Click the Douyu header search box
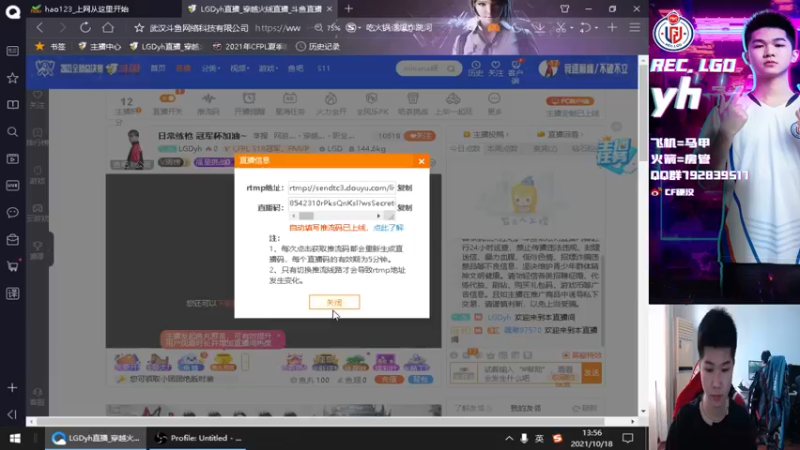The image size is (800, 450). [x=429, y=68]
